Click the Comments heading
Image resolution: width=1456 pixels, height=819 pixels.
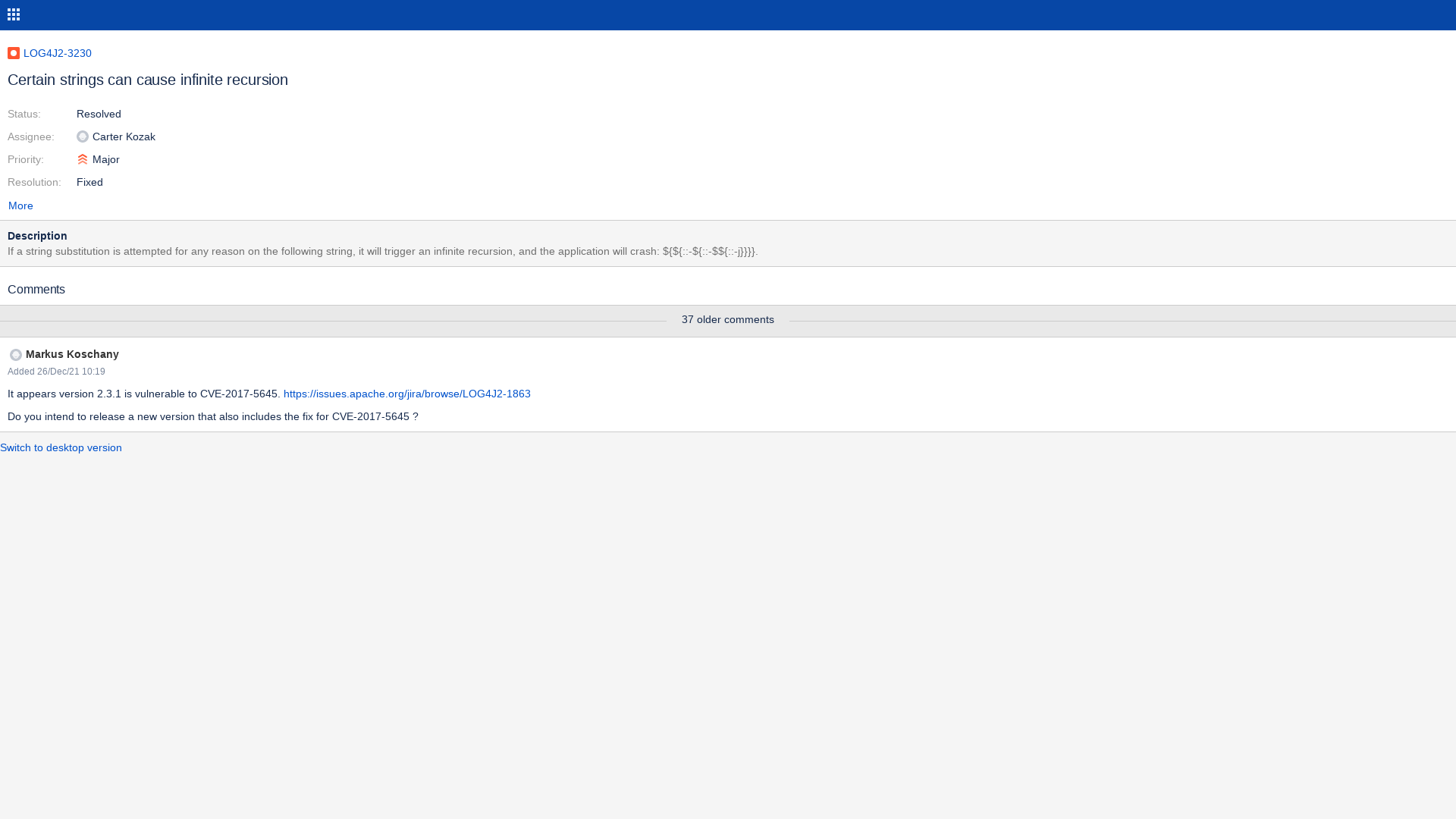coord(36,290)
